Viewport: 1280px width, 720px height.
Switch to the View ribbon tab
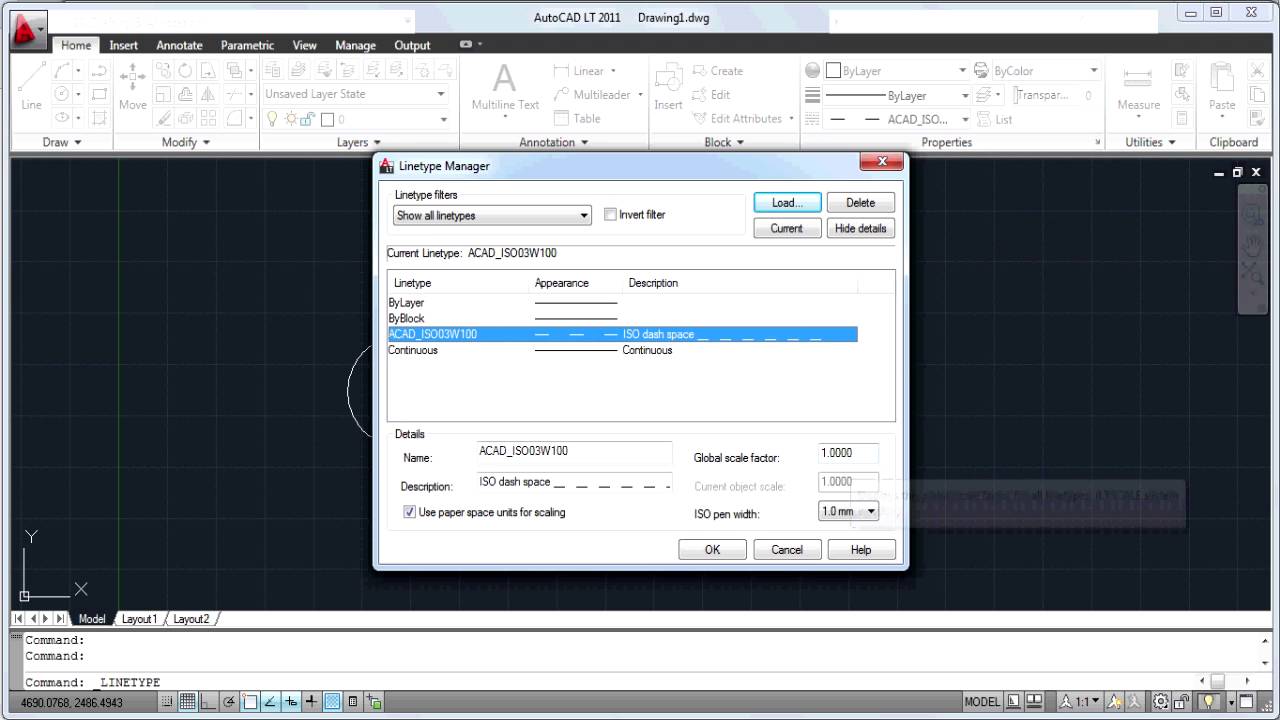click(305, 45)
